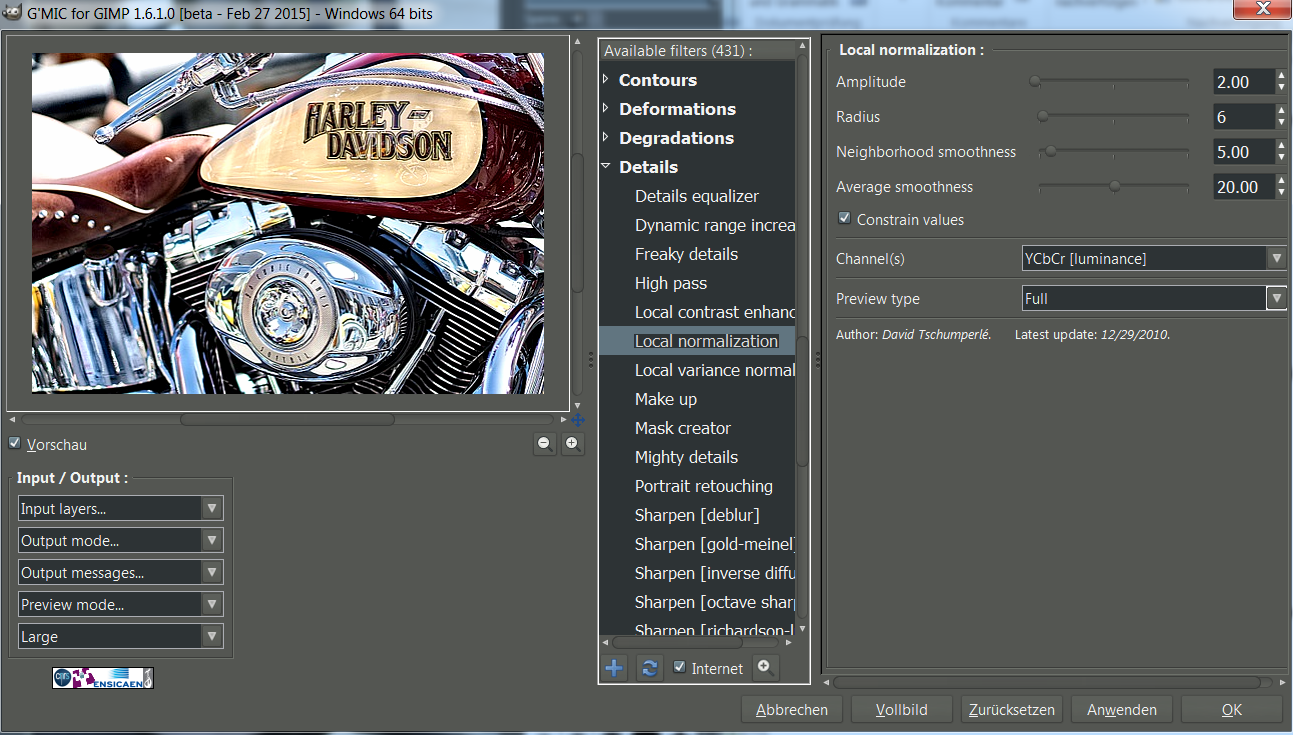The width and height of the screenshot is (1293, 735).
Task: Click the Average smoothness slider handle
Action: point(1114,187)
